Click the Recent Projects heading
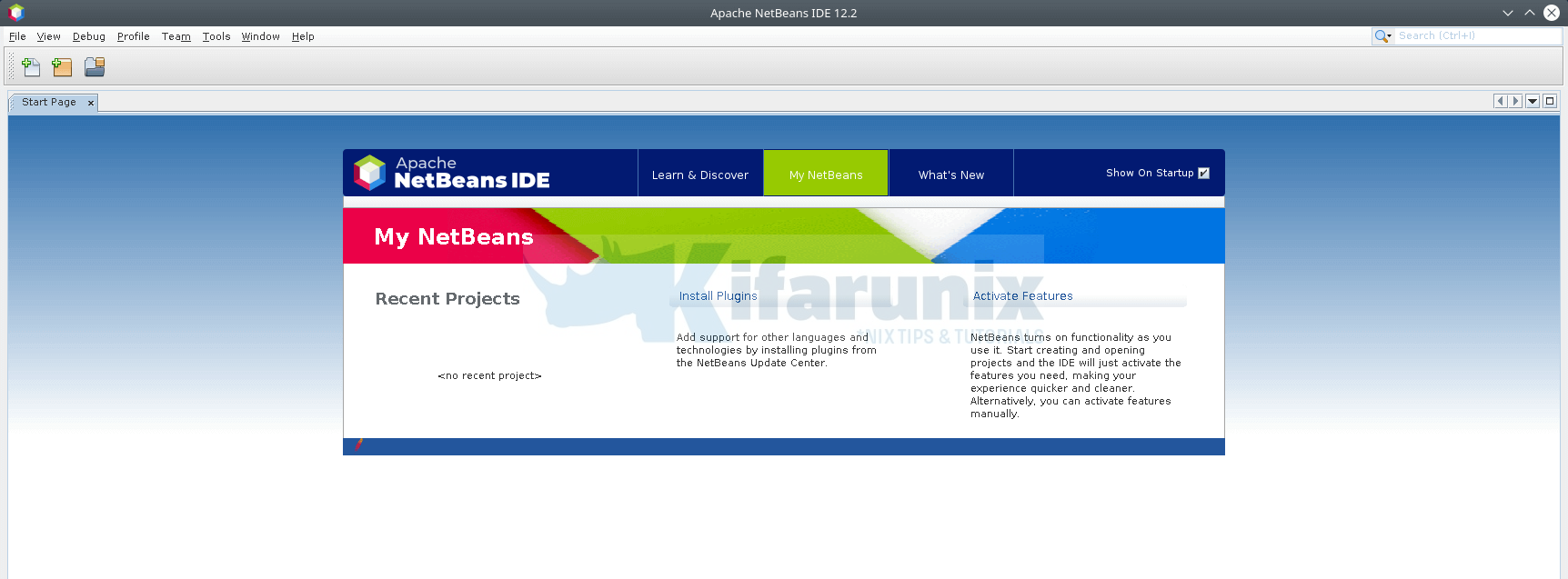 (447, 299)
